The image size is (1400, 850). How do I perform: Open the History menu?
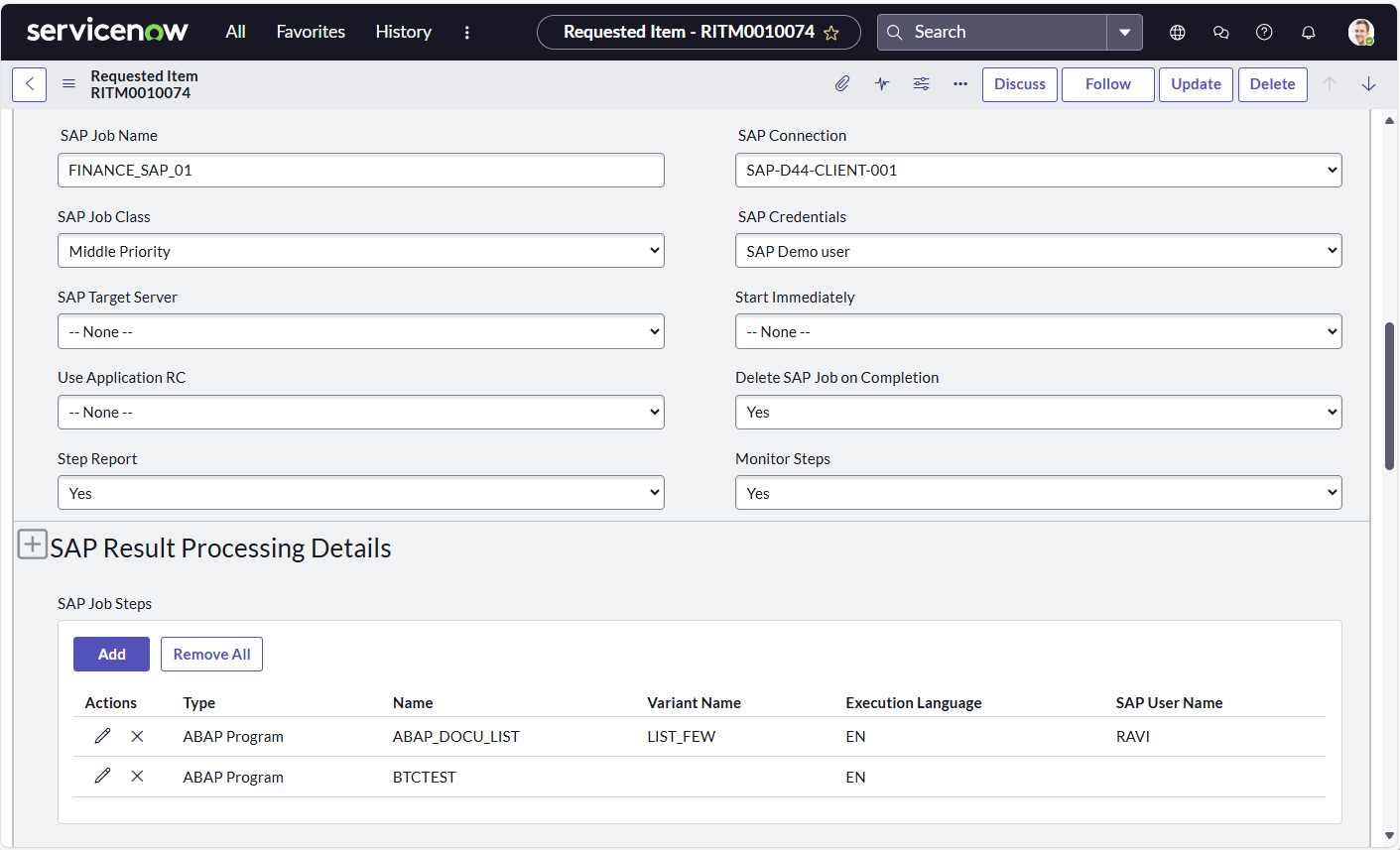point(403,32)
